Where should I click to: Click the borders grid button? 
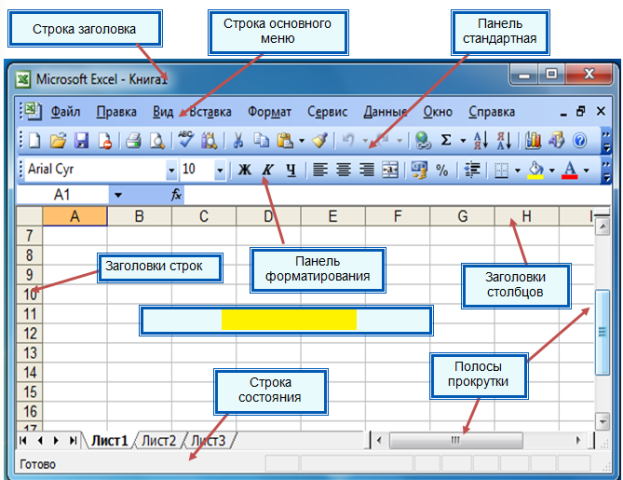click(x=501, y=170)
